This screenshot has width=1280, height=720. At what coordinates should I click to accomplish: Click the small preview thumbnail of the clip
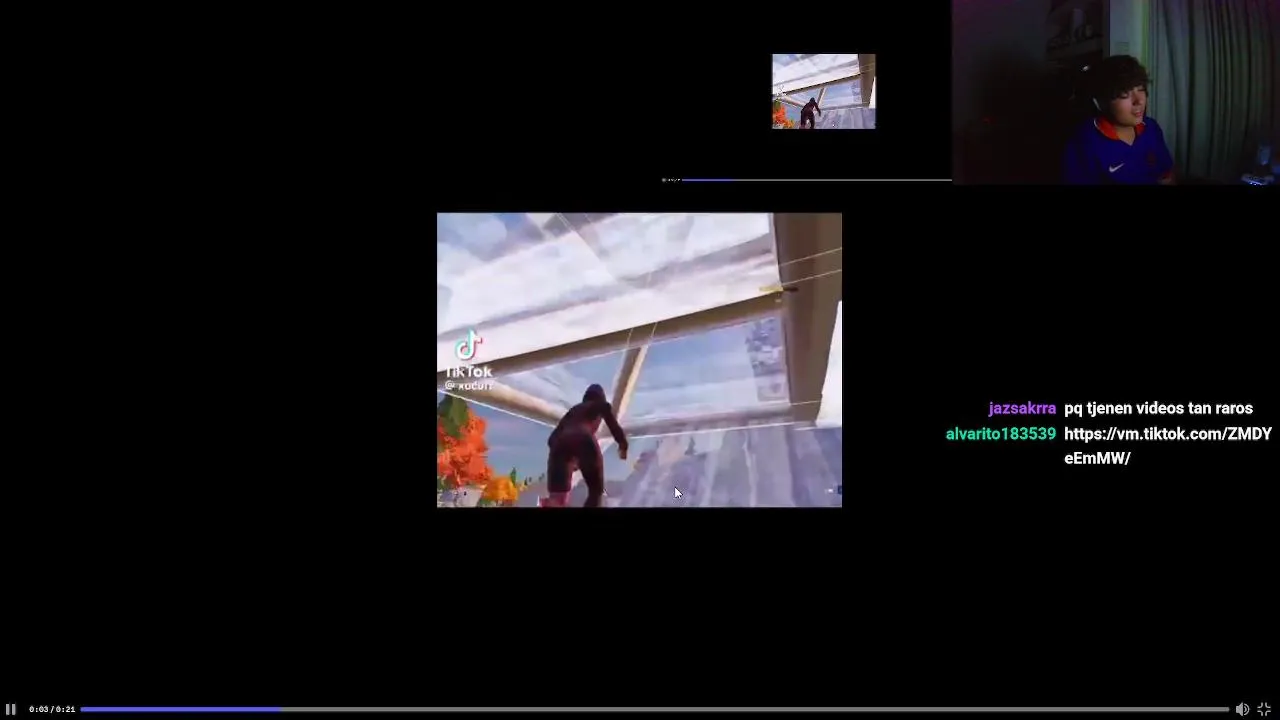(823, 91)
